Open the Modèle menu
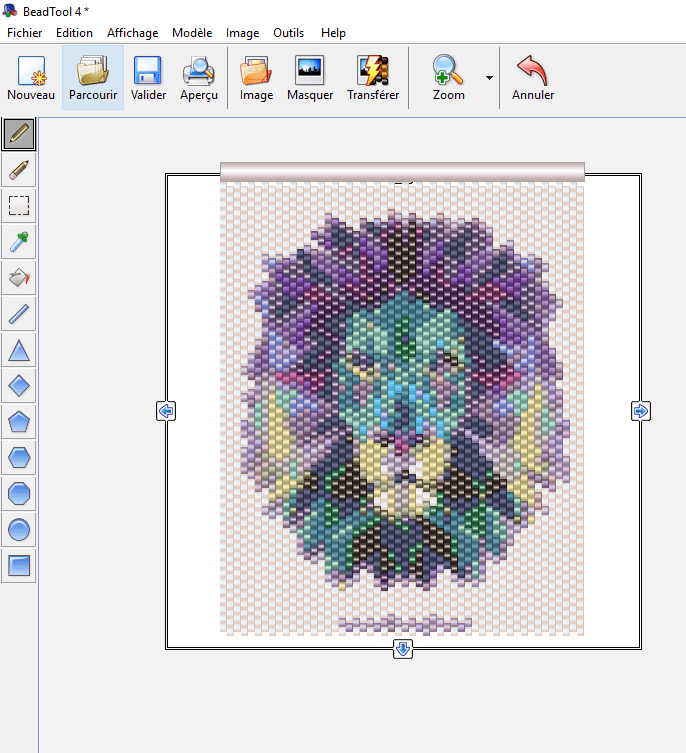This screenshot has height=753, width=686. tap(191, 33)
